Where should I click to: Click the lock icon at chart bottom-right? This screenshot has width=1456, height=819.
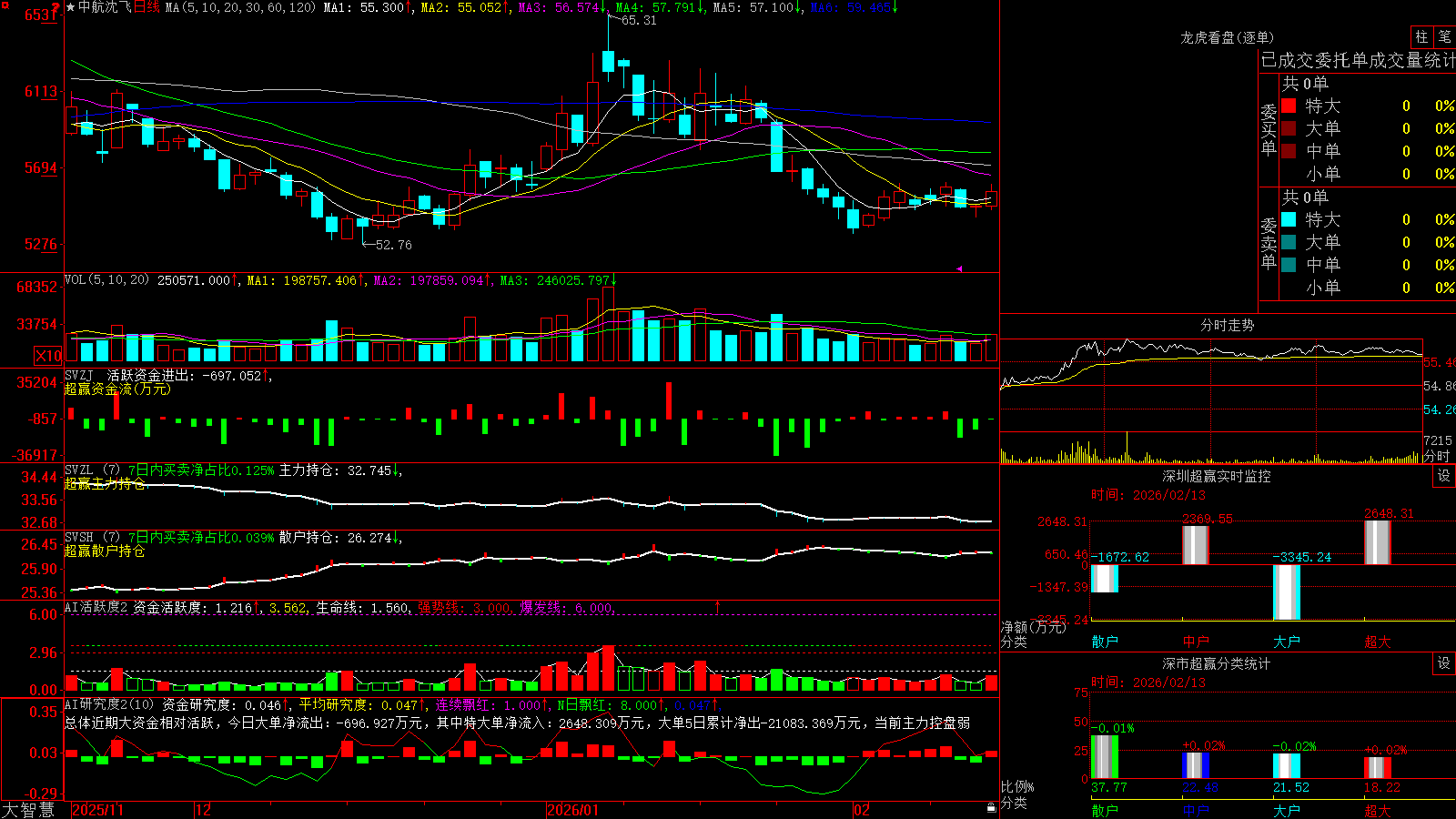991,808
